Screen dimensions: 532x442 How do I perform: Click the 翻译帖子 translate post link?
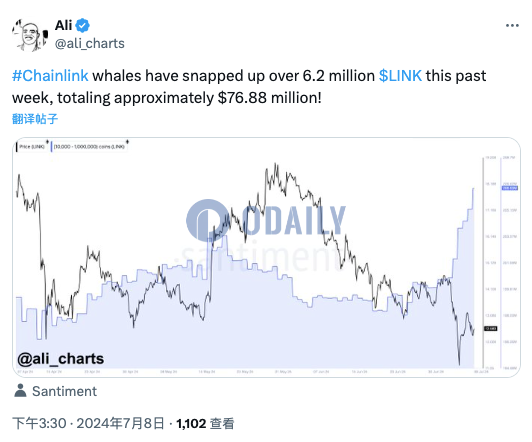(35, 119)
